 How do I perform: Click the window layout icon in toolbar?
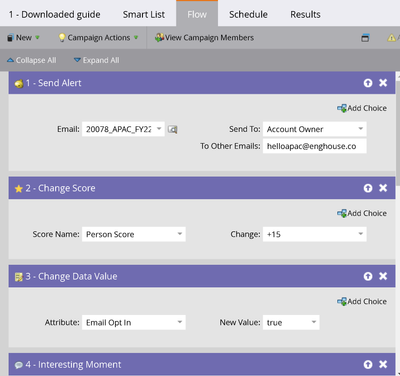(365, 38)
